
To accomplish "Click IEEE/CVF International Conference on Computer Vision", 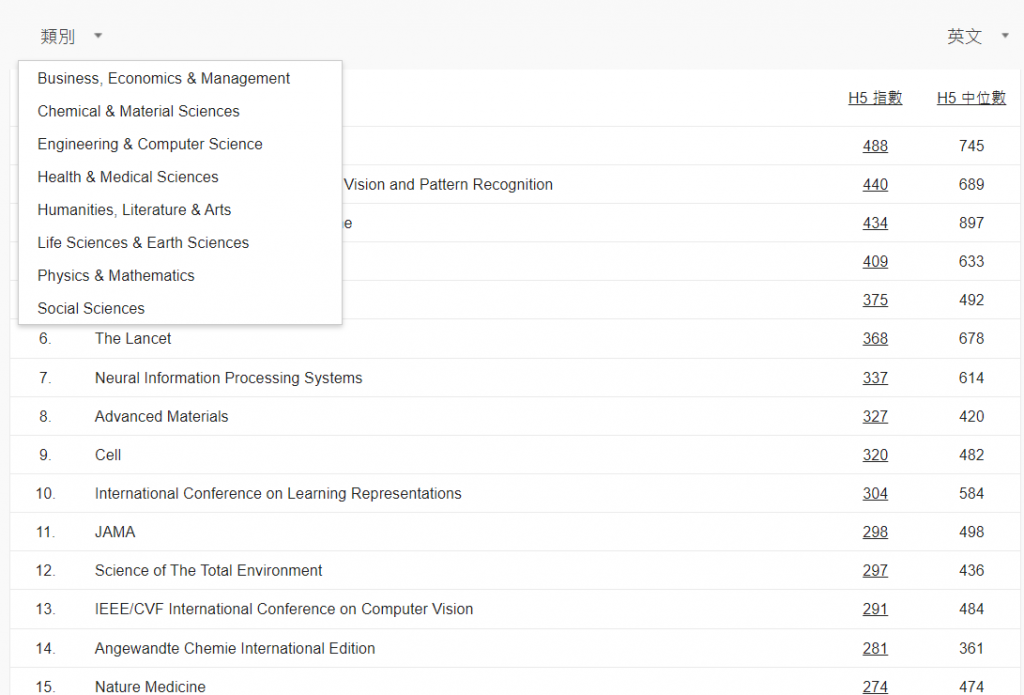I will click(x=284, y=609).
